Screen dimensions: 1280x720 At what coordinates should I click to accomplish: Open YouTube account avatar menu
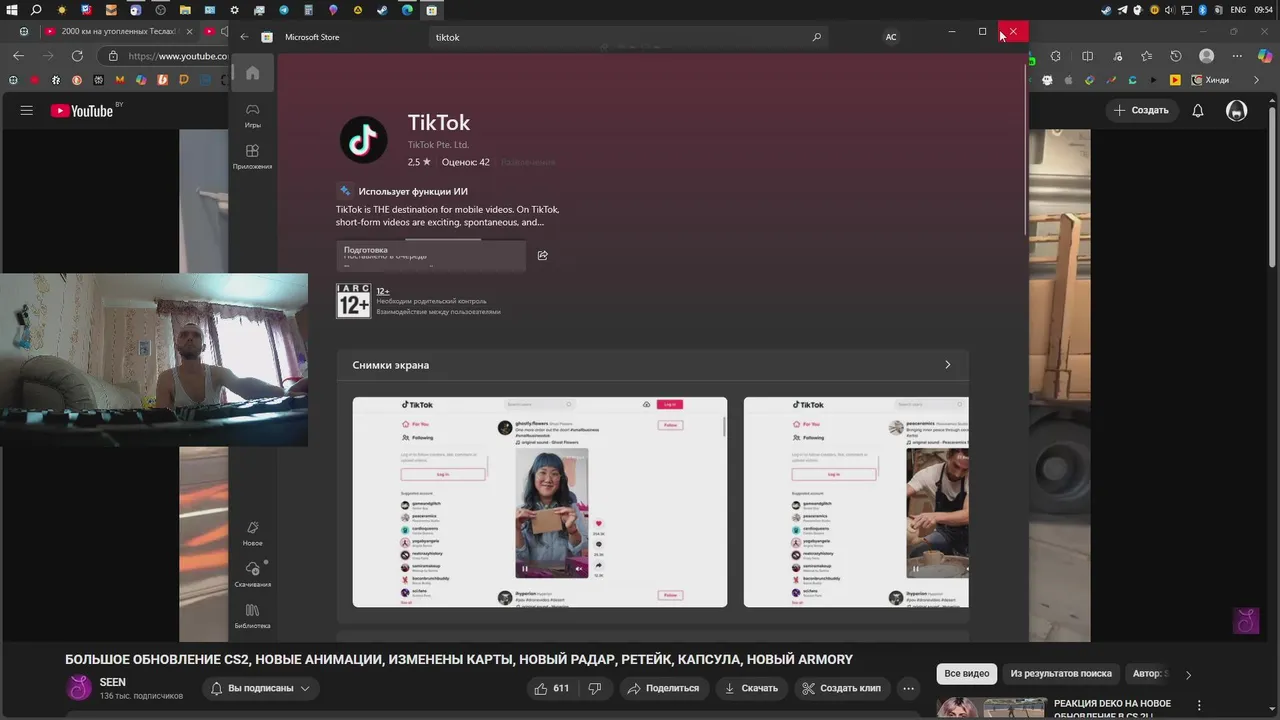click(1237, 110)
